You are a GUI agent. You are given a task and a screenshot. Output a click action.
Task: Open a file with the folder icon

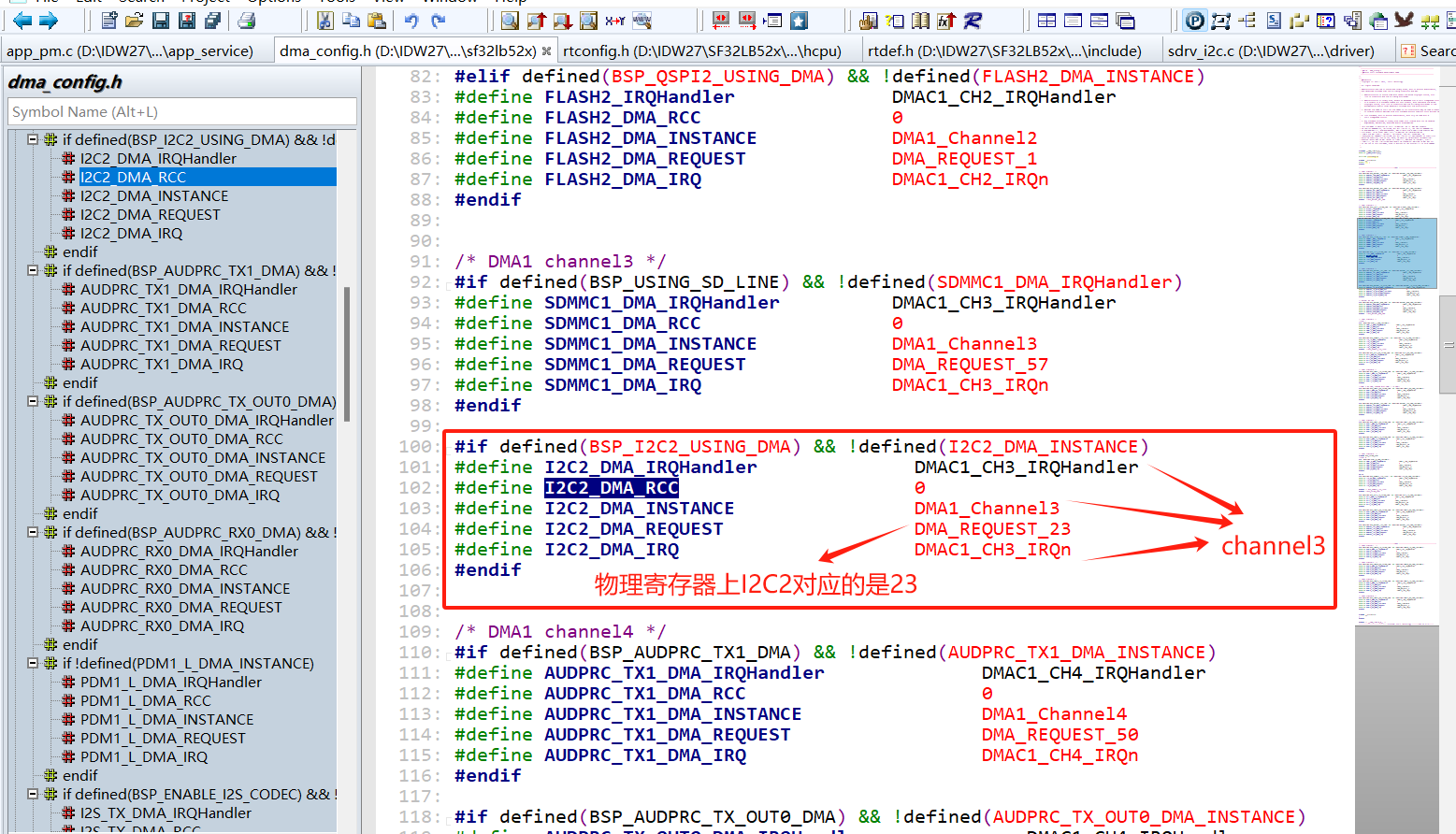click(x=135, y=20)
